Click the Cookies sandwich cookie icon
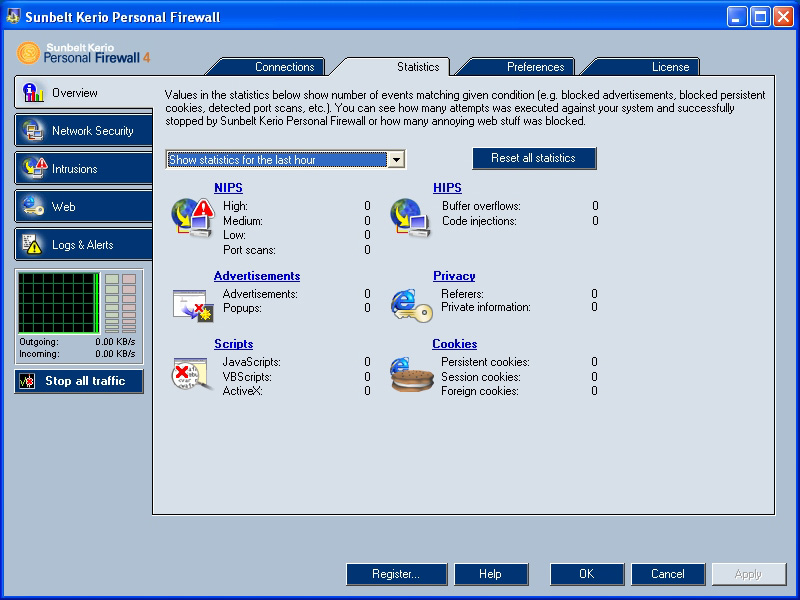800x600 pixels. coord(411,374)
